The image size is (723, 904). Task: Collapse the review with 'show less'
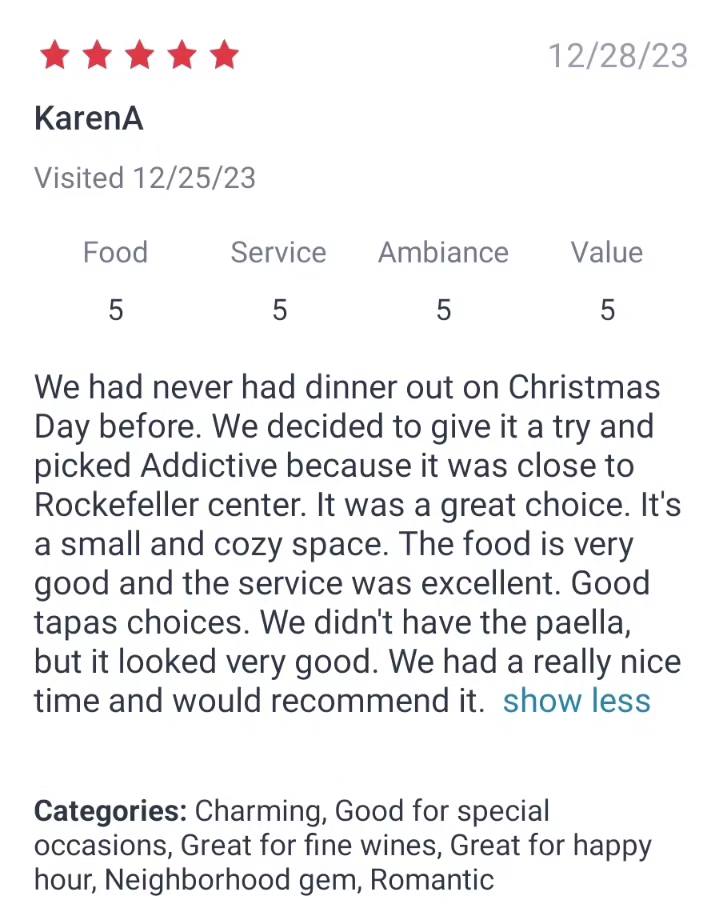[576, 701]
